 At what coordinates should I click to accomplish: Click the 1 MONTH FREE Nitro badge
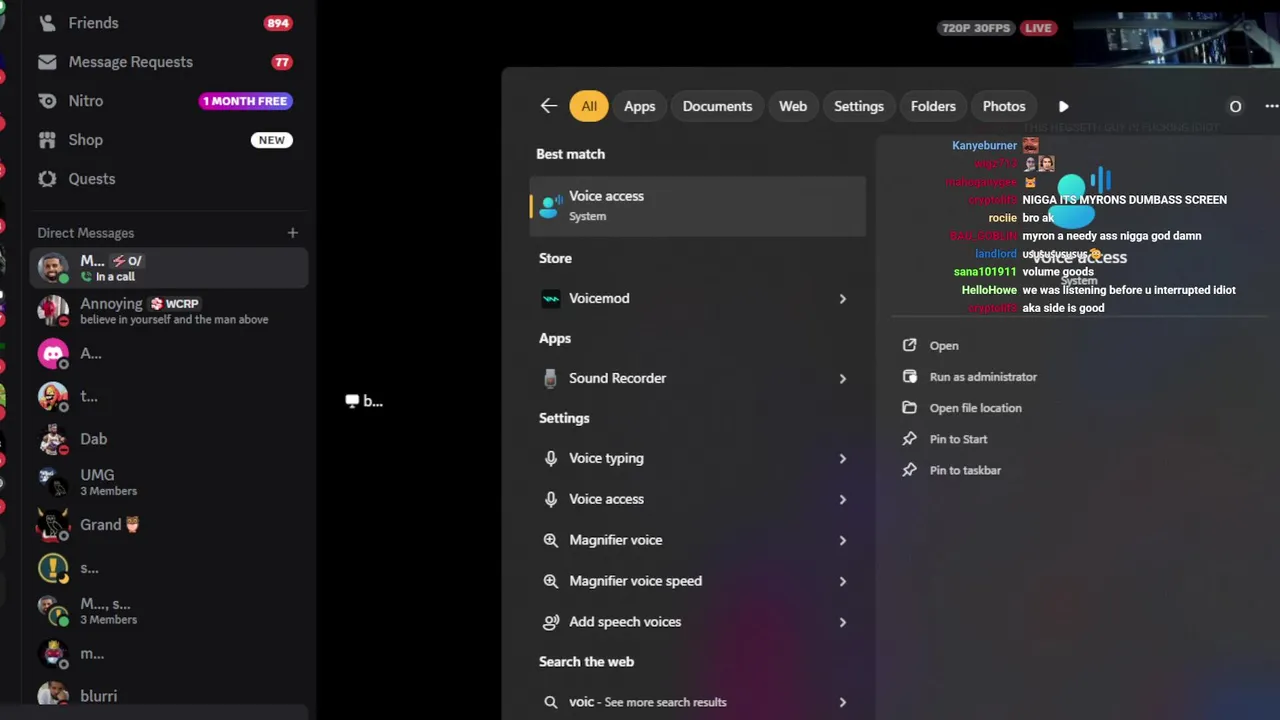245,101
